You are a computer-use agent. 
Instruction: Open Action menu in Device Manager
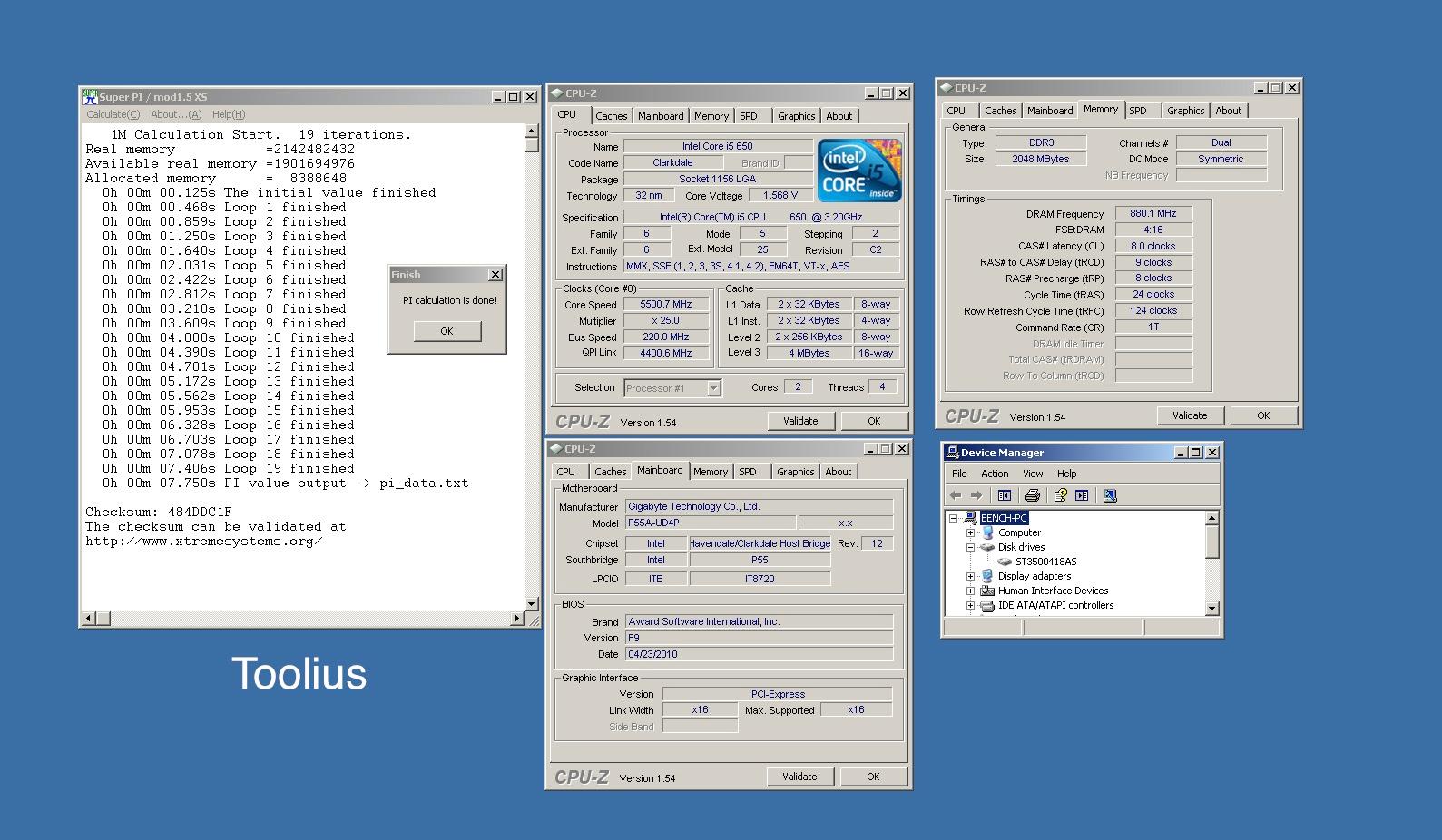pos(995,474)
